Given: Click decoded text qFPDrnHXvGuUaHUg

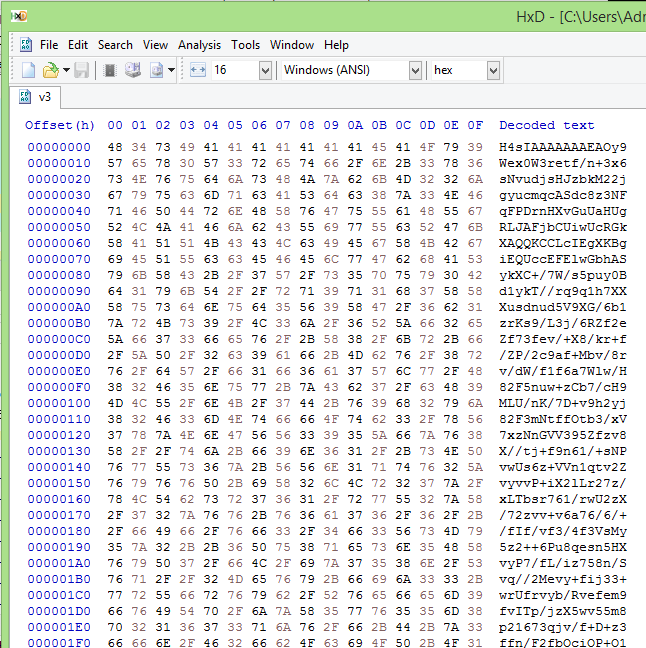Looking at the screenshot, I should click(x=563, y=212).
